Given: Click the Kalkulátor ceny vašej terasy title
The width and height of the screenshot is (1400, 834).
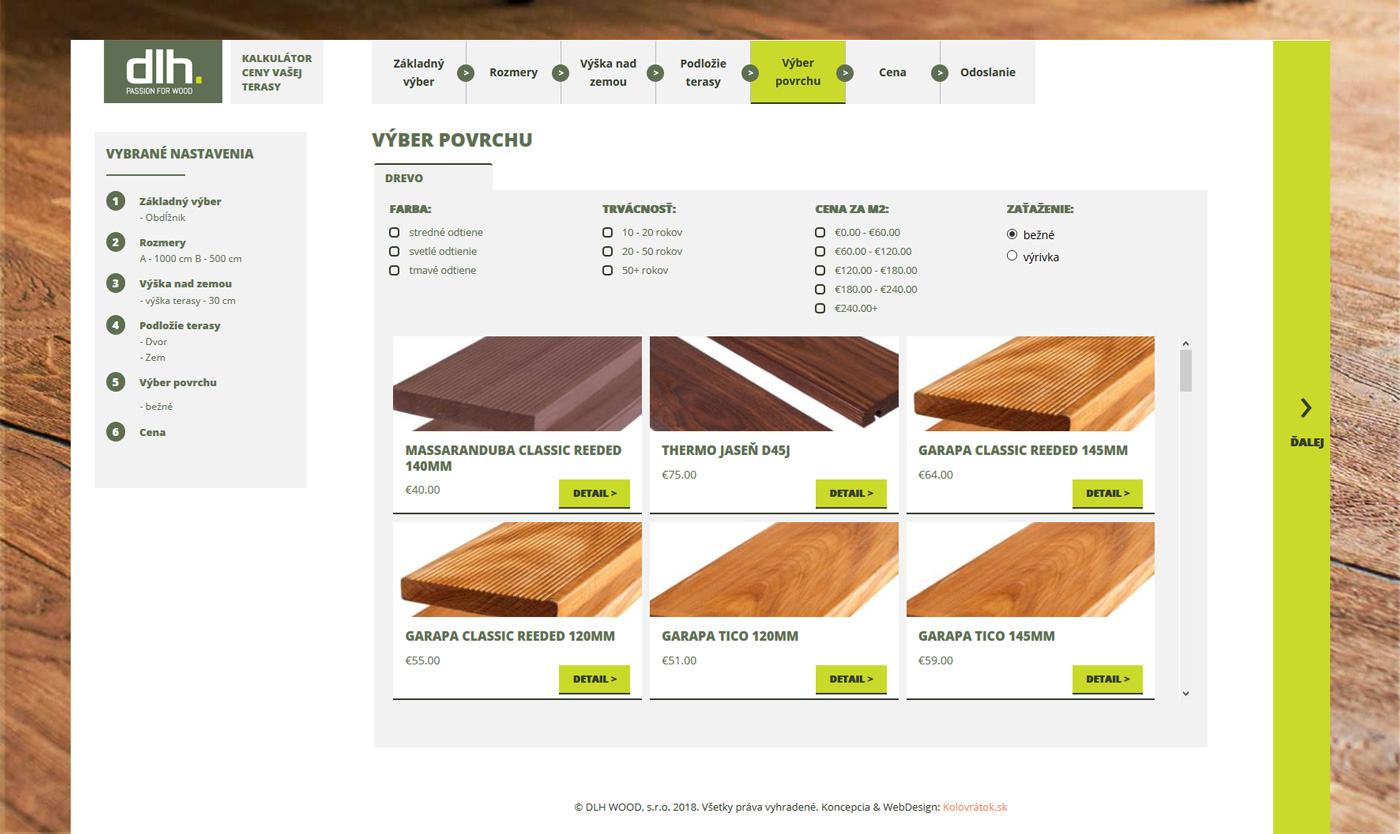Looking at the screenshot, I should coord(277,72).
